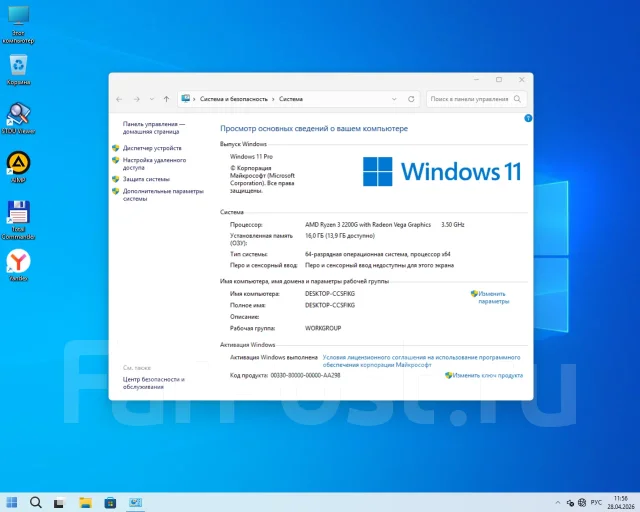
Task: Open recent locations dropdown arrow
Action: [x=152, y=99]
